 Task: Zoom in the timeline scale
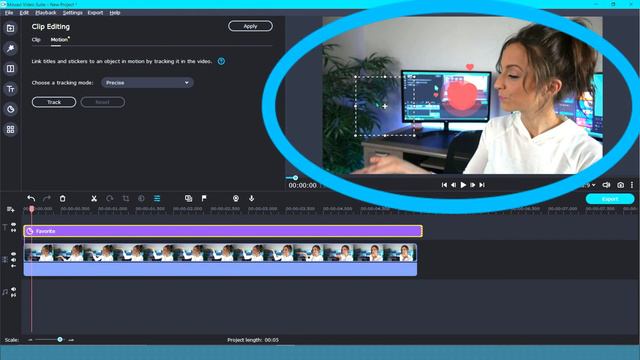[x=71, y=340]
